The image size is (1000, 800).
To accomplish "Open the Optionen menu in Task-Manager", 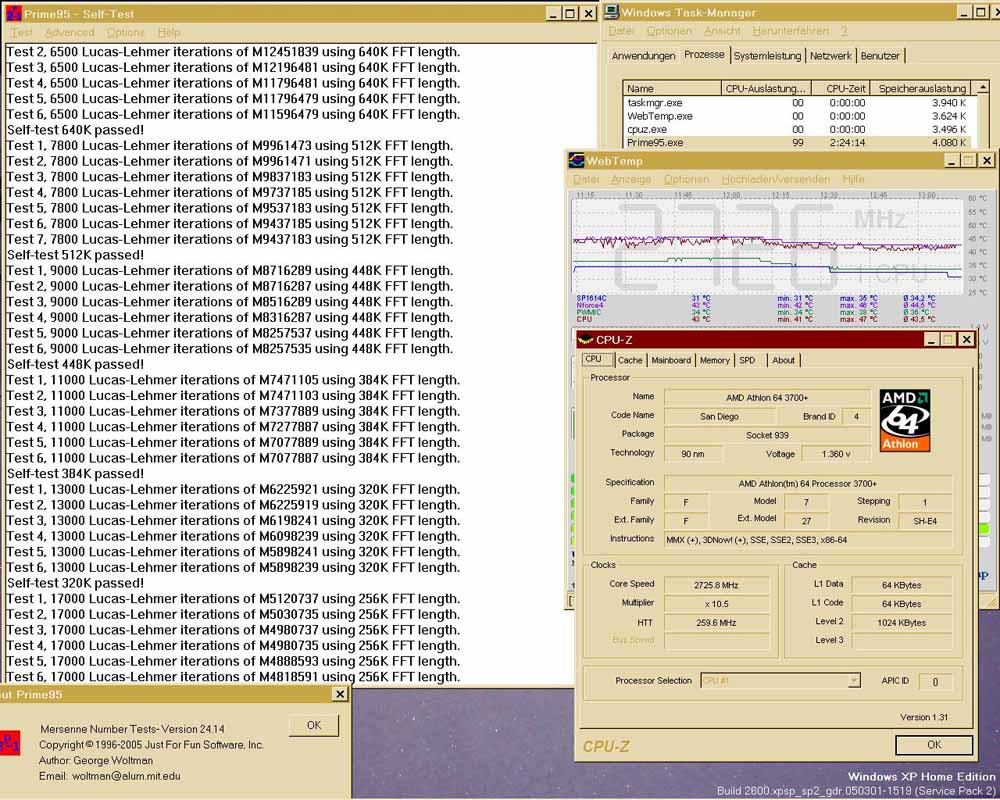I will tap(669, 31).
